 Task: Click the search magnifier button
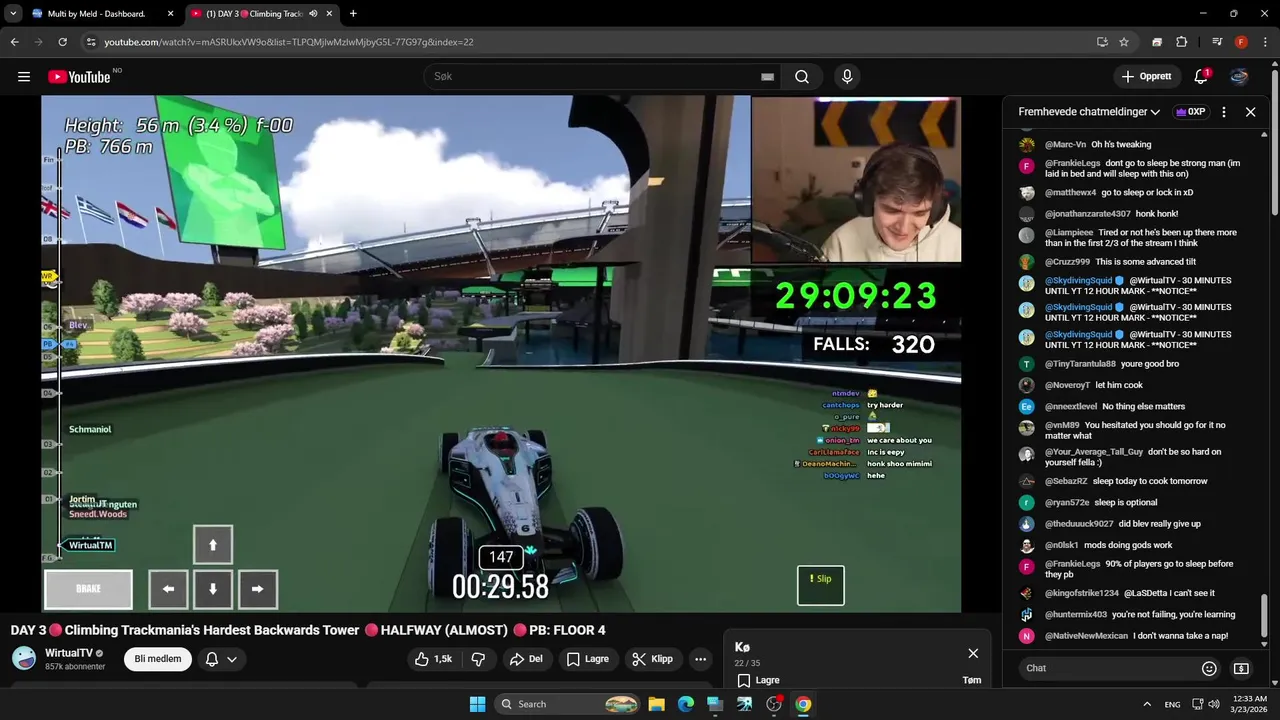[802, 77]
